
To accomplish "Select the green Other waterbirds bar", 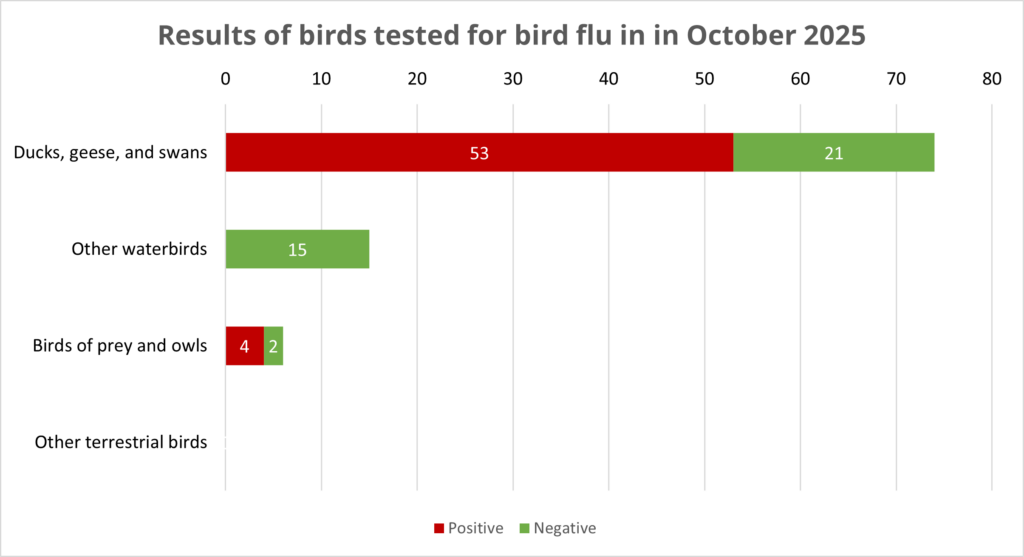I will [297, 249].
